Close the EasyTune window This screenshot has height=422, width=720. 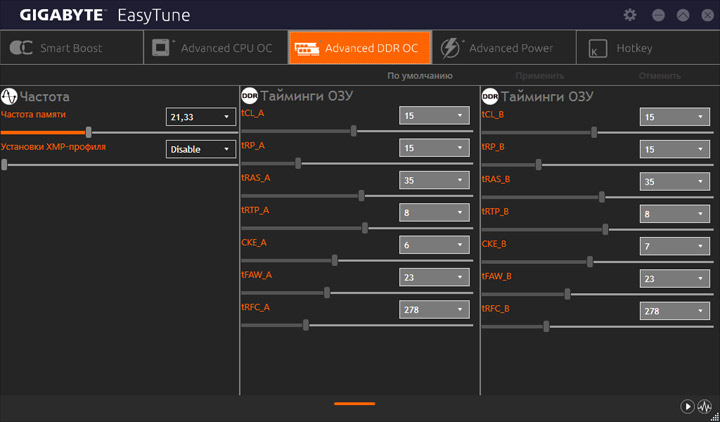click(708, 15)
